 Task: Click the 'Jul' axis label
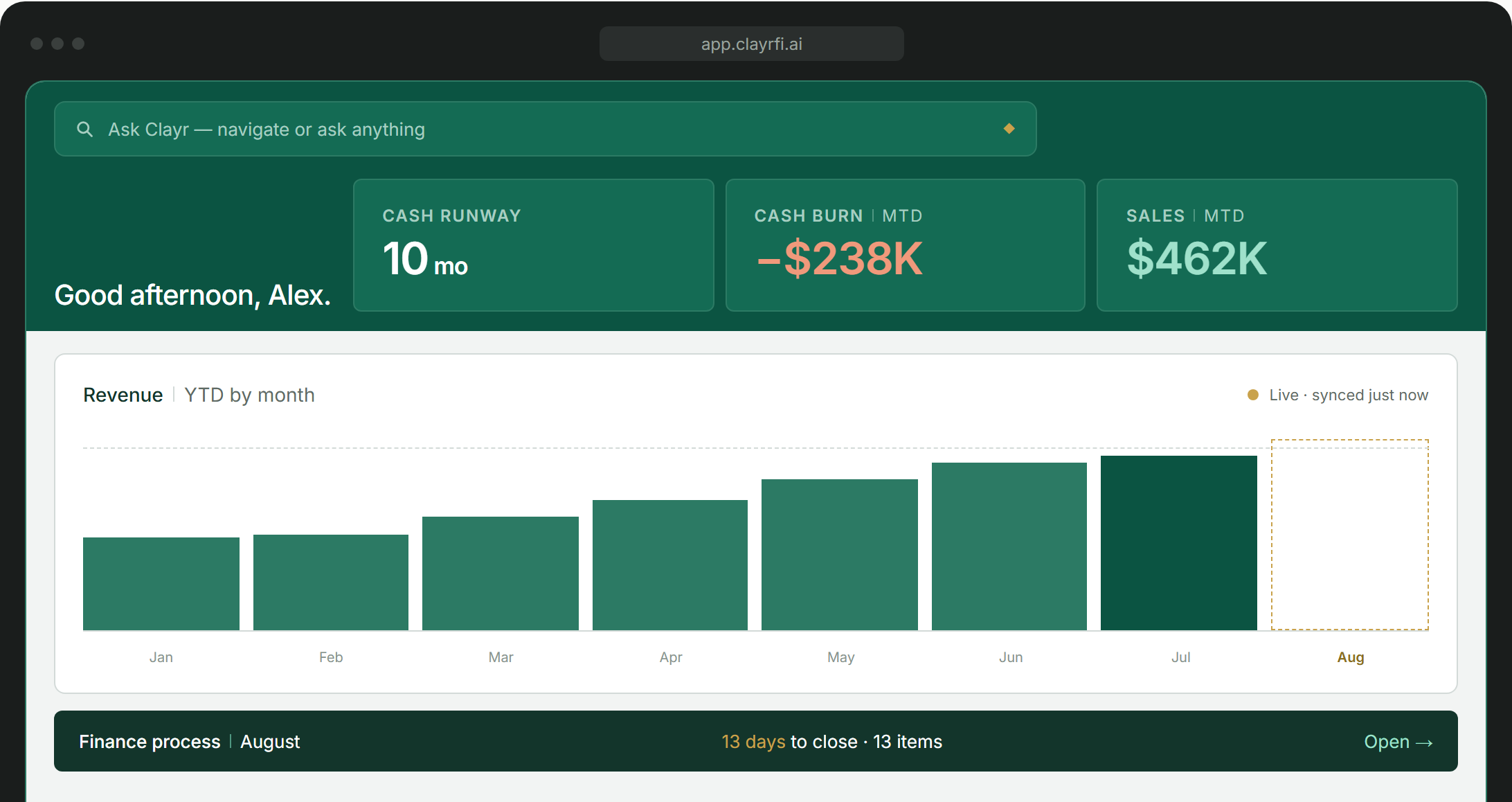pos(1180,657)
